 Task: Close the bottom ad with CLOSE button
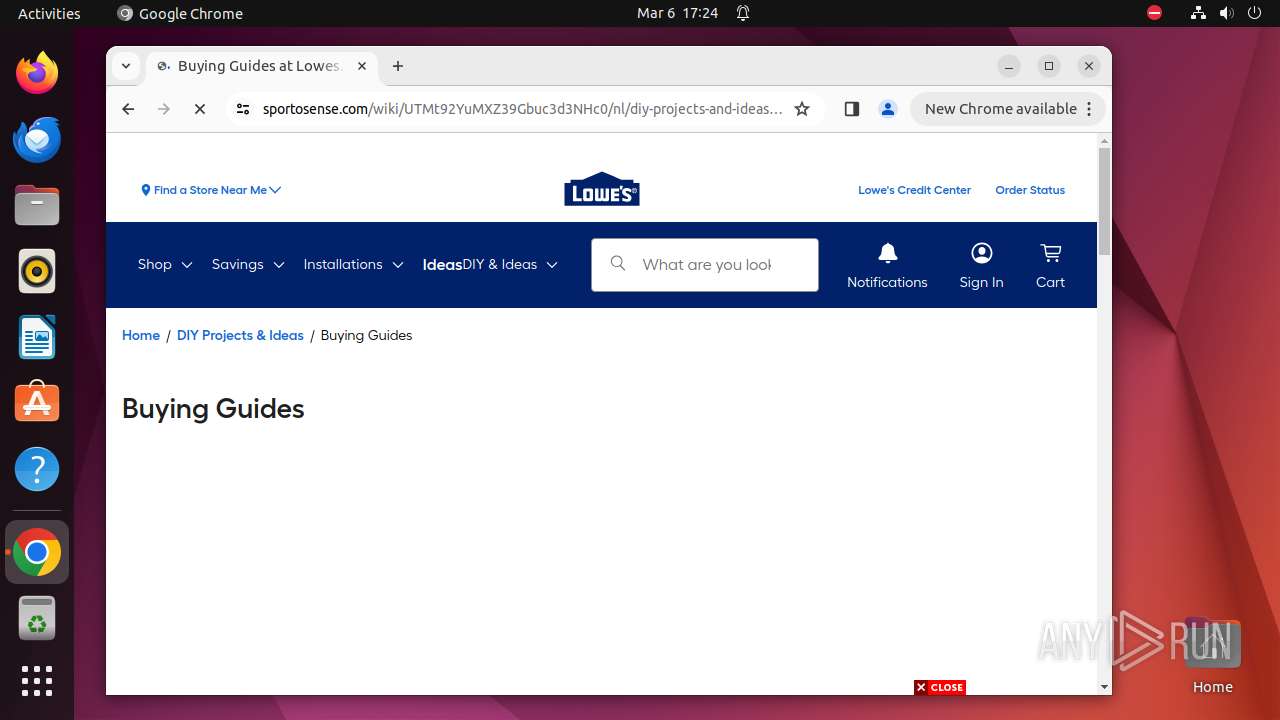(x=940, y=687)
